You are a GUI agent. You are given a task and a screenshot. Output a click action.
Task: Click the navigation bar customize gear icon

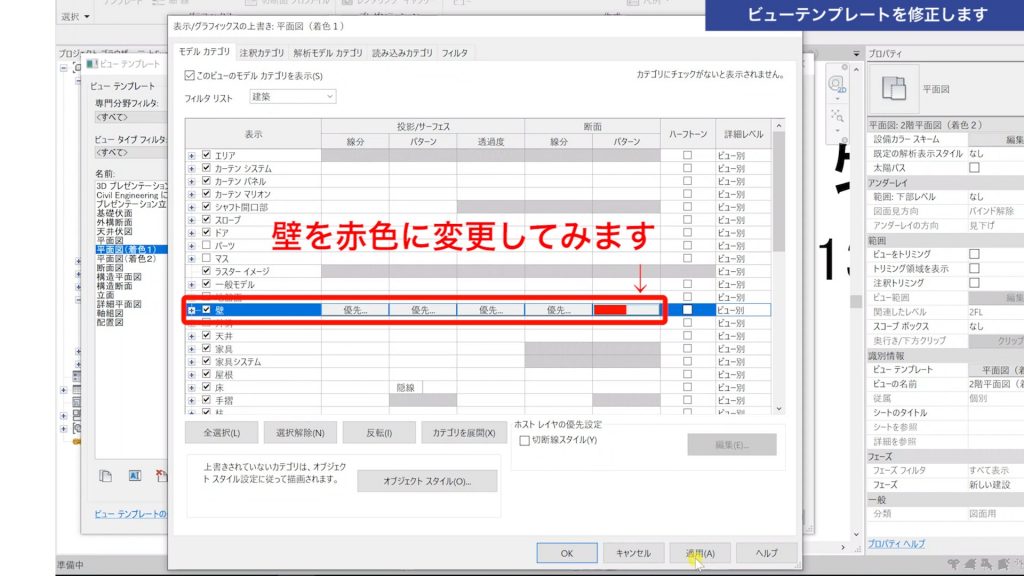click(845, 139)
